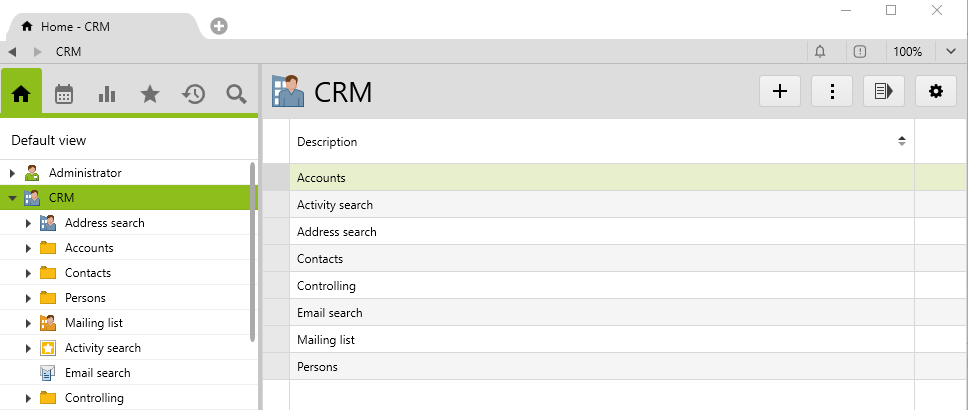The image size is (968, 410).
Task: Open the search magnifier tab
Action: click(x=236, y=94)
